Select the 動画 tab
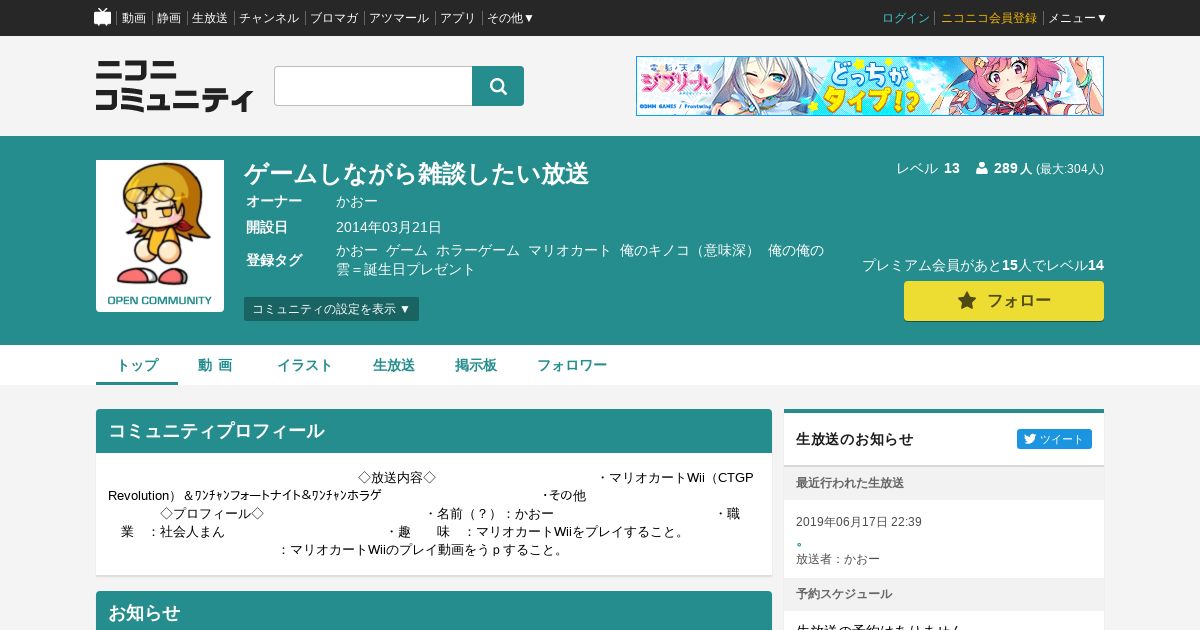1200x630 pixels. (x=215, y=365)
